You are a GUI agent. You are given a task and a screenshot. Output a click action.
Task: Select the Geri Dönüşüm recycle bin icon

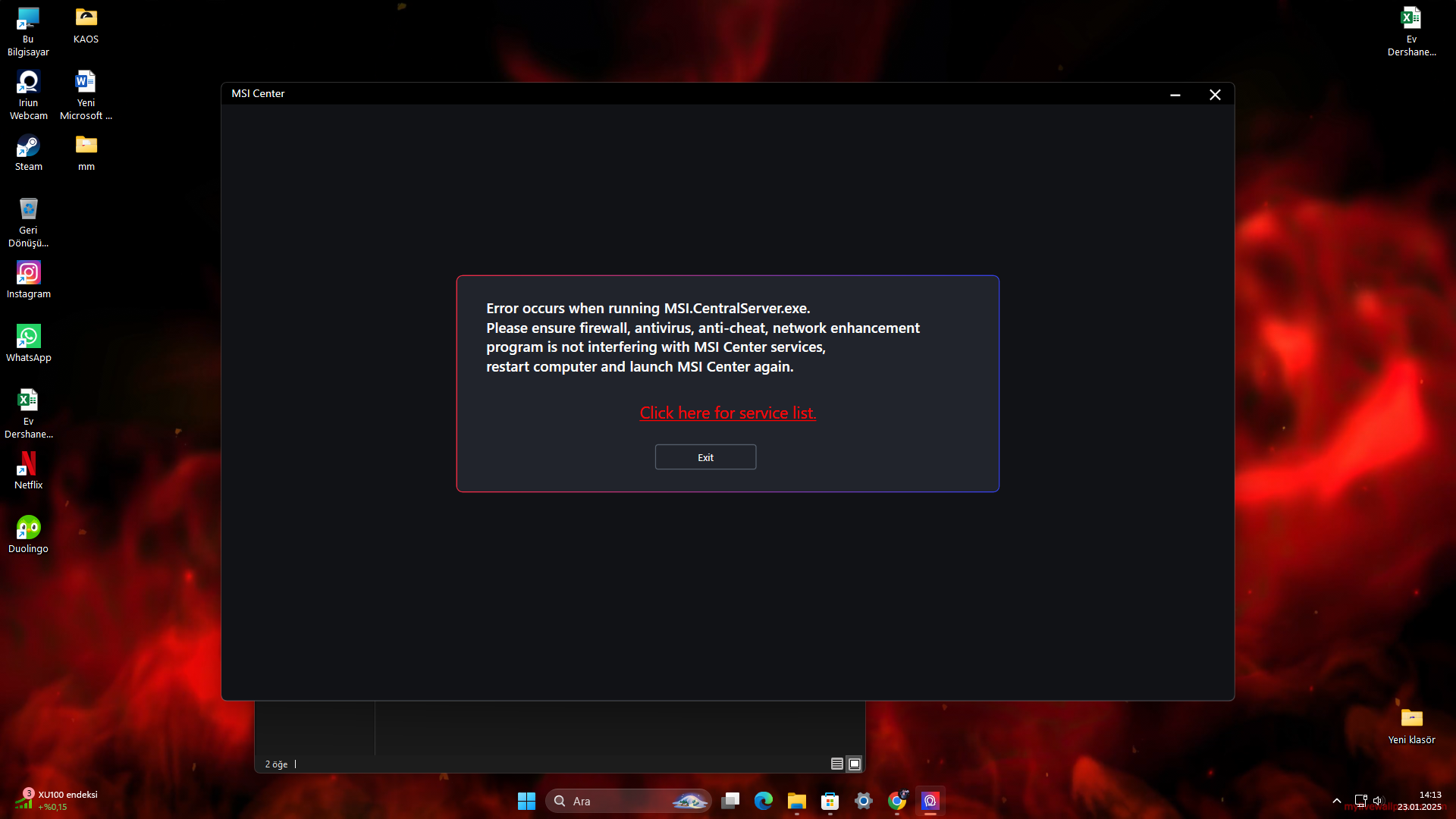tap(28, 223)
